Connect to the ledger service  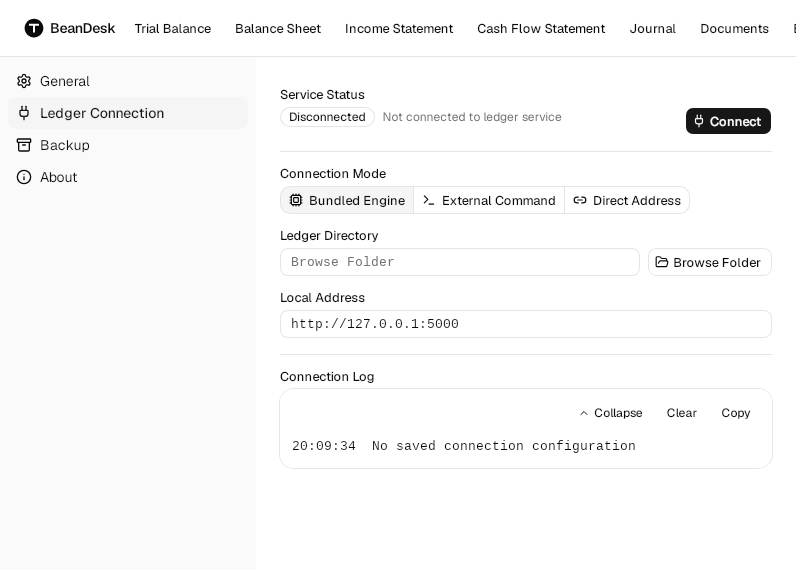point(728,121)
